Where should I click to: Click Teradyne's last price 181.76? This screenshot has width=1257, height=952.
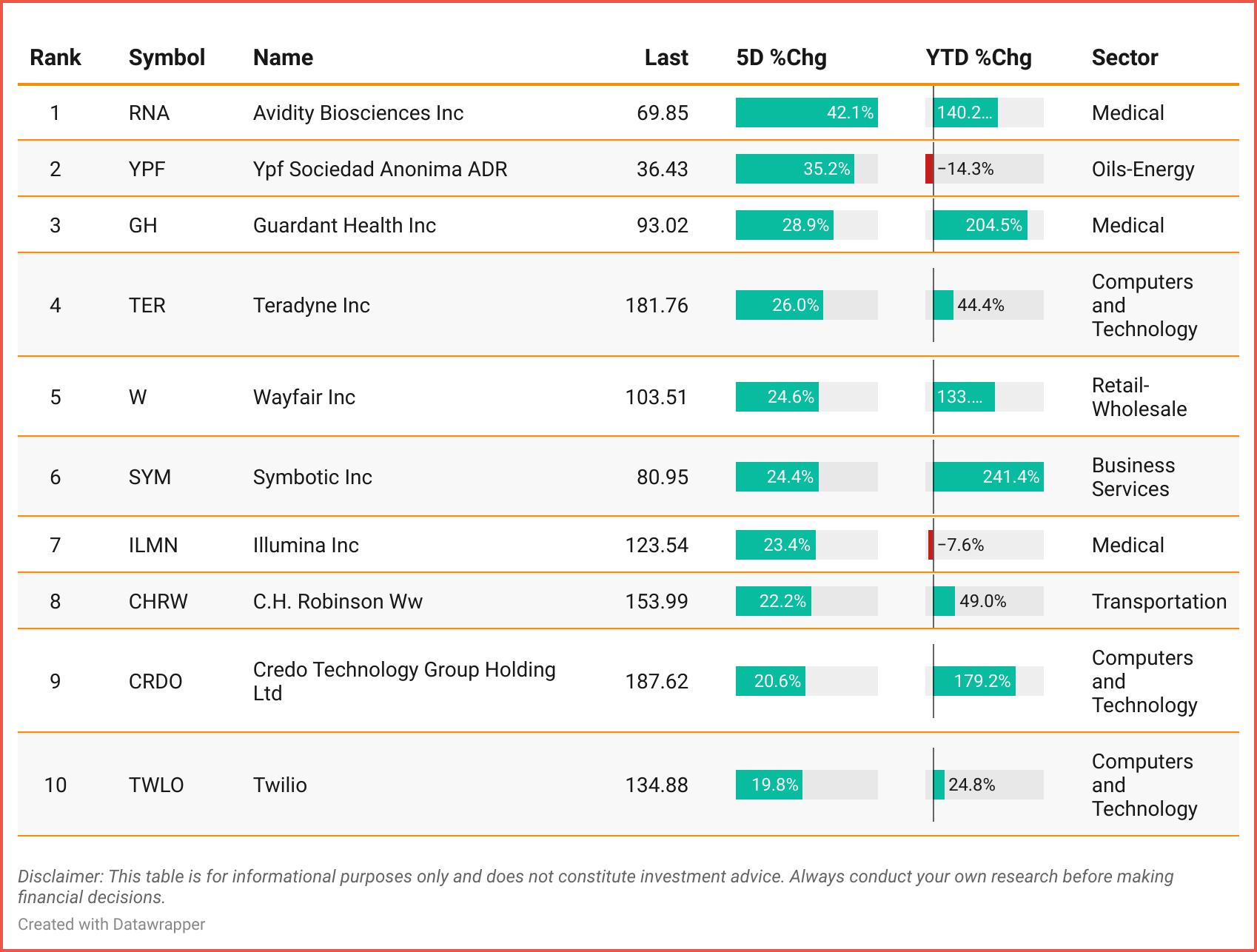click(657, 306)
